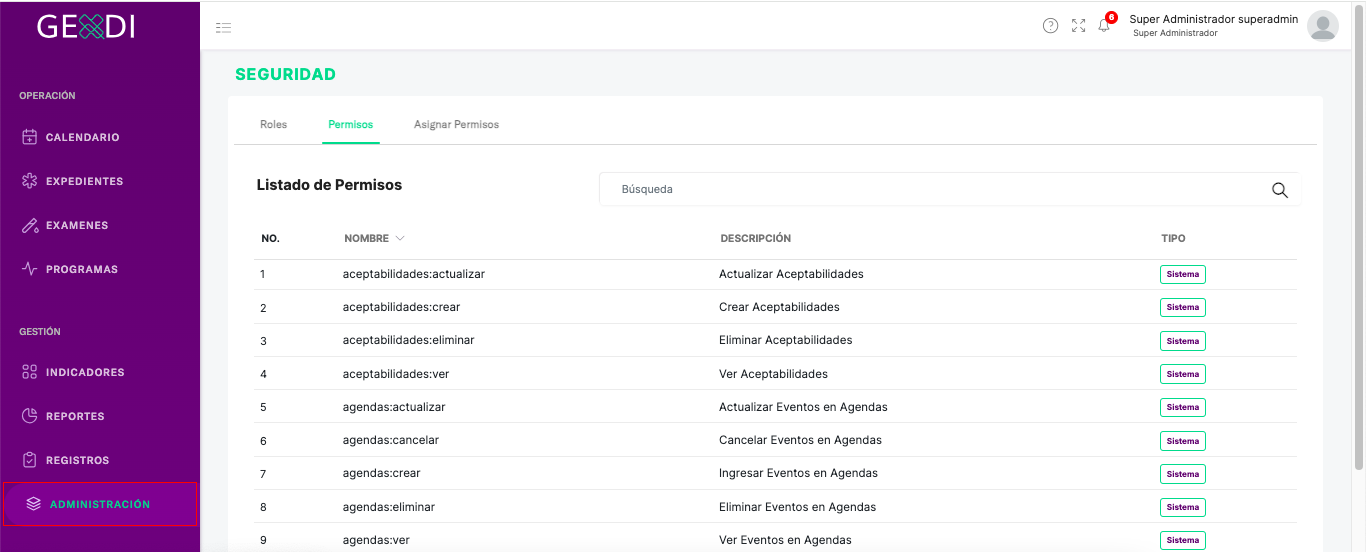Select row agendas:crear
Viewport: 1366px width, 552px height.
click(775, 473)
